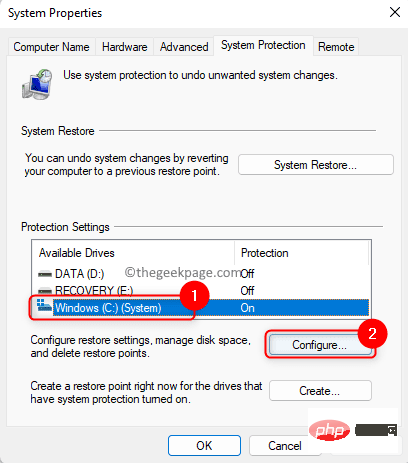
Task: Click the RECOVERY (E:) drive icon
Action: coord(45,291)
